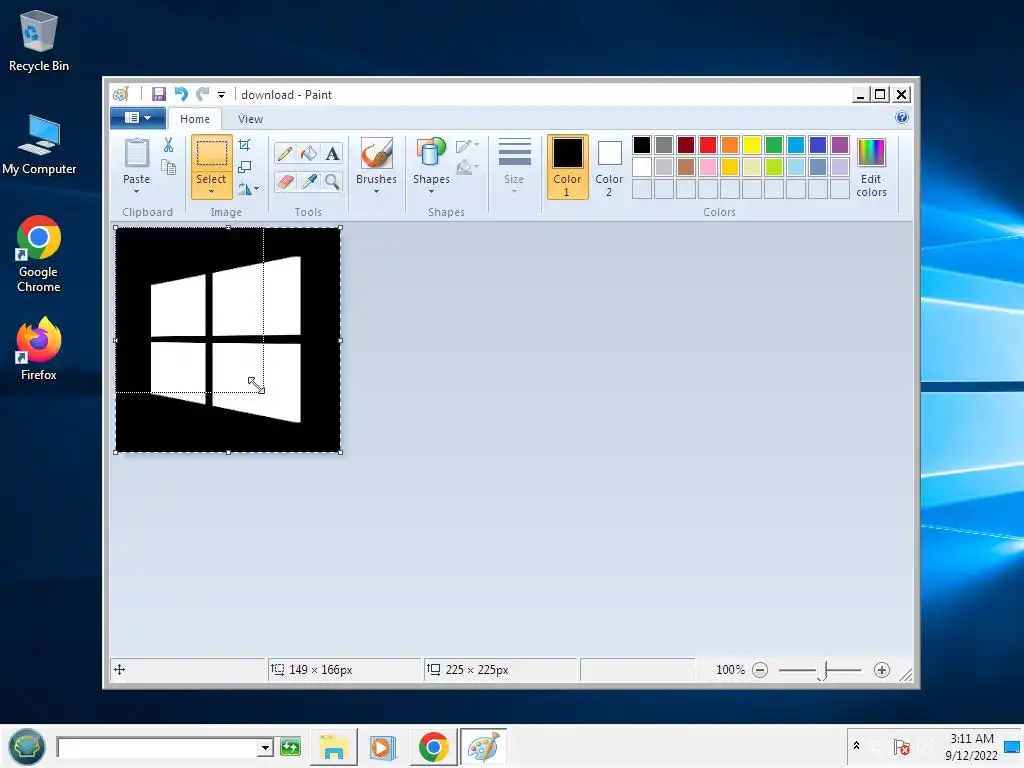Click the Paint icon in the title bar
The height and width of the screenshot is (768, 1024).
(121, 95)
